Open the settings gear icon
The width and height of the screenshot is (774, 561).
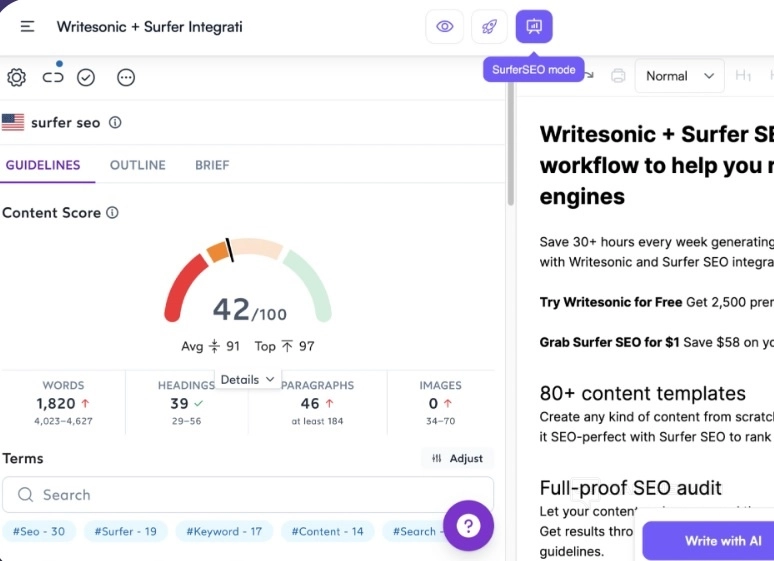[16, 77]
